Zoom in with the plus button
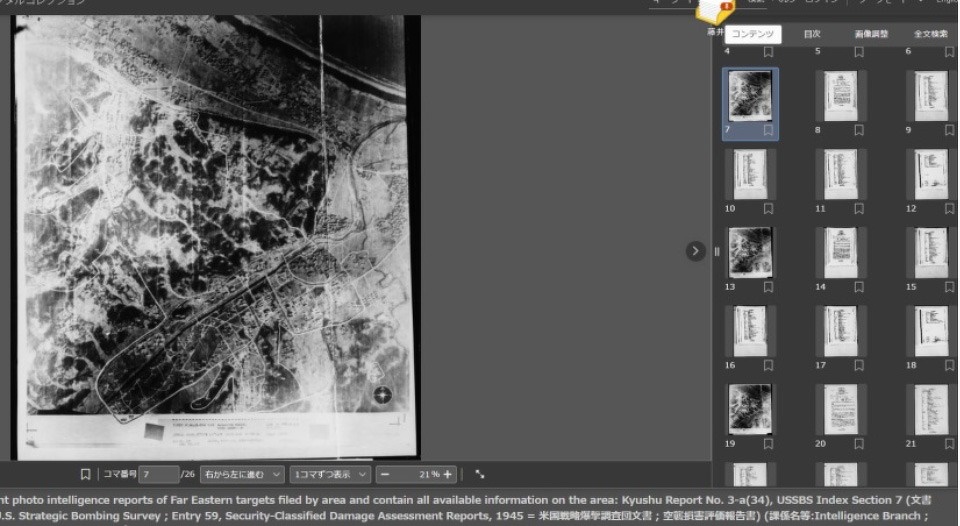Viewport: 960px width, 526px height. coord(448,474)
